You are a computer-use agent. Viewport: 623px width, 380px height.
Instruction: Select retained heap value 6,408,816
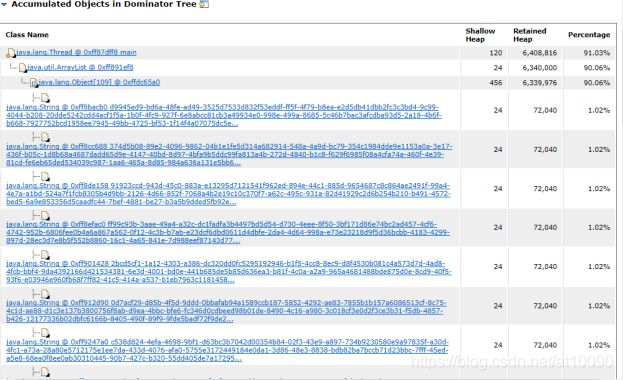[540, 53]
